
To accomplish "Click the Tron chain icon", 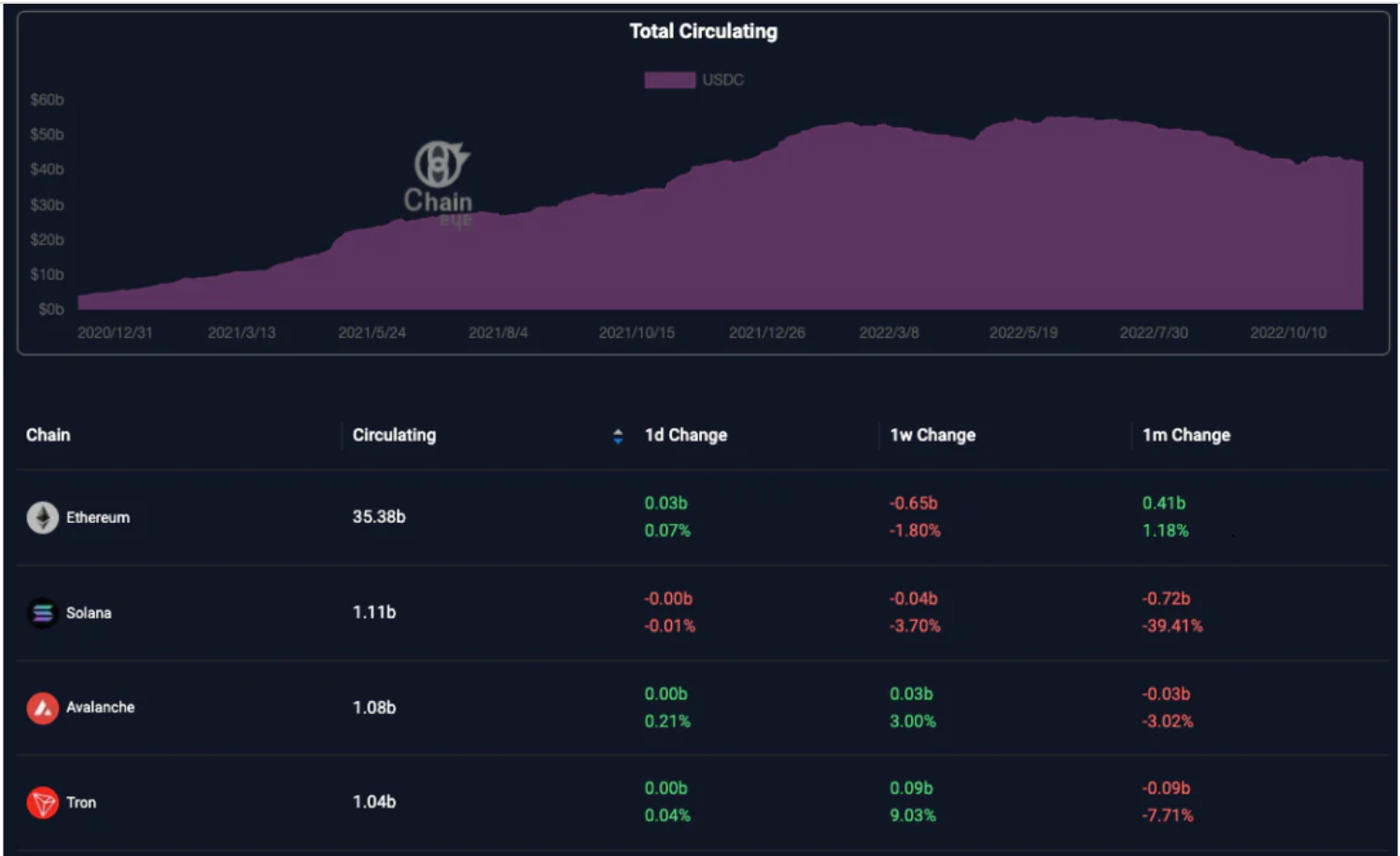I will 42,803.
